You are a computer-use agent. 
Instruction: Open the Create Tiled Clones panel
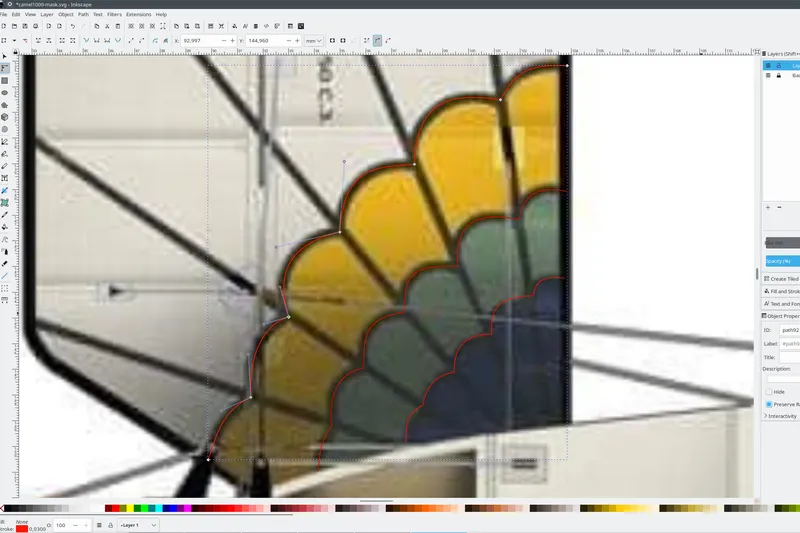coord(781,279)
